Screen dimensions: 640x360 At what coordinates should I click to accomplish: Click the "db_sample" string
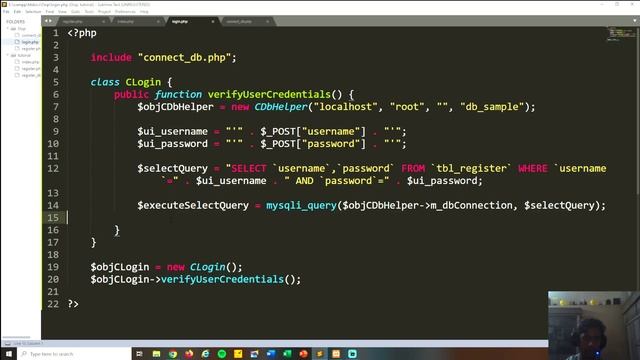click(x=492, y=107)
